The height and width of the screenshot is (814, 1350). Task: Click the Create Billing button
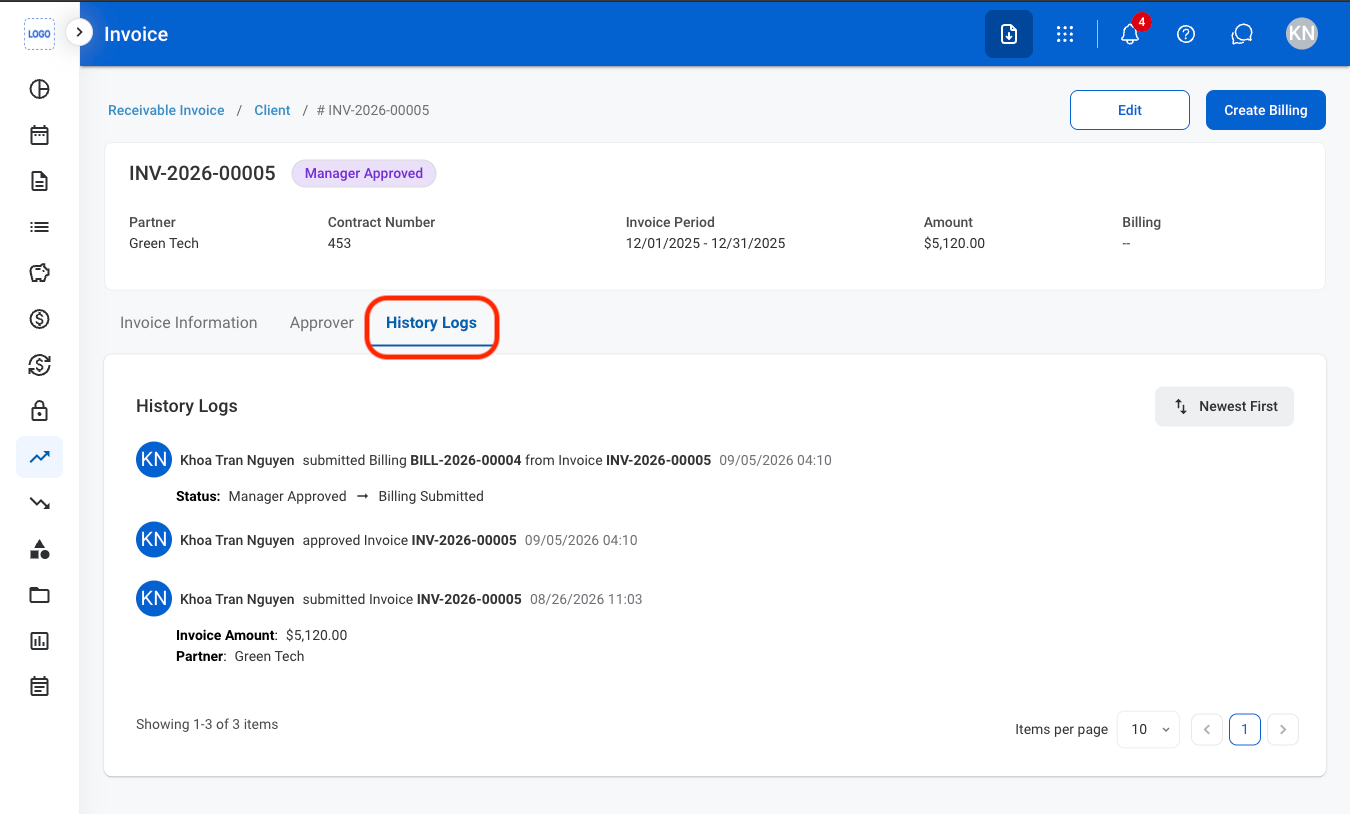click(x=1266, y=110)
